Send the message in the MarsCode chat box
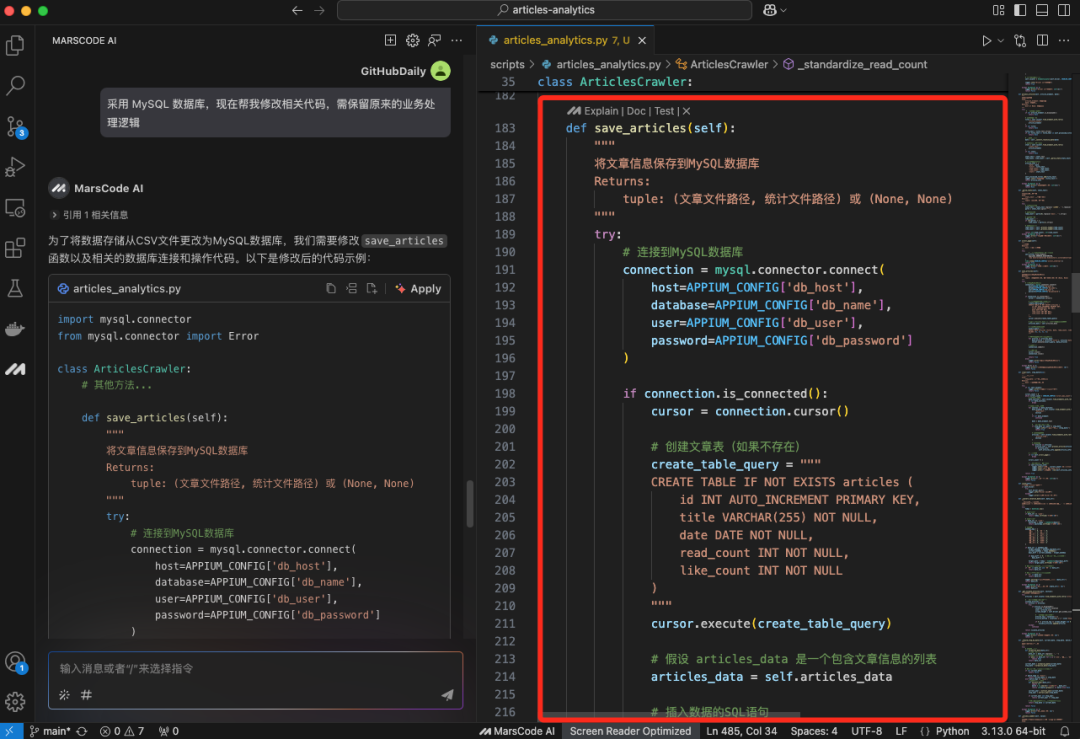Image resolution: width=1080 pixels, height=739 pixels. point(447,694)
